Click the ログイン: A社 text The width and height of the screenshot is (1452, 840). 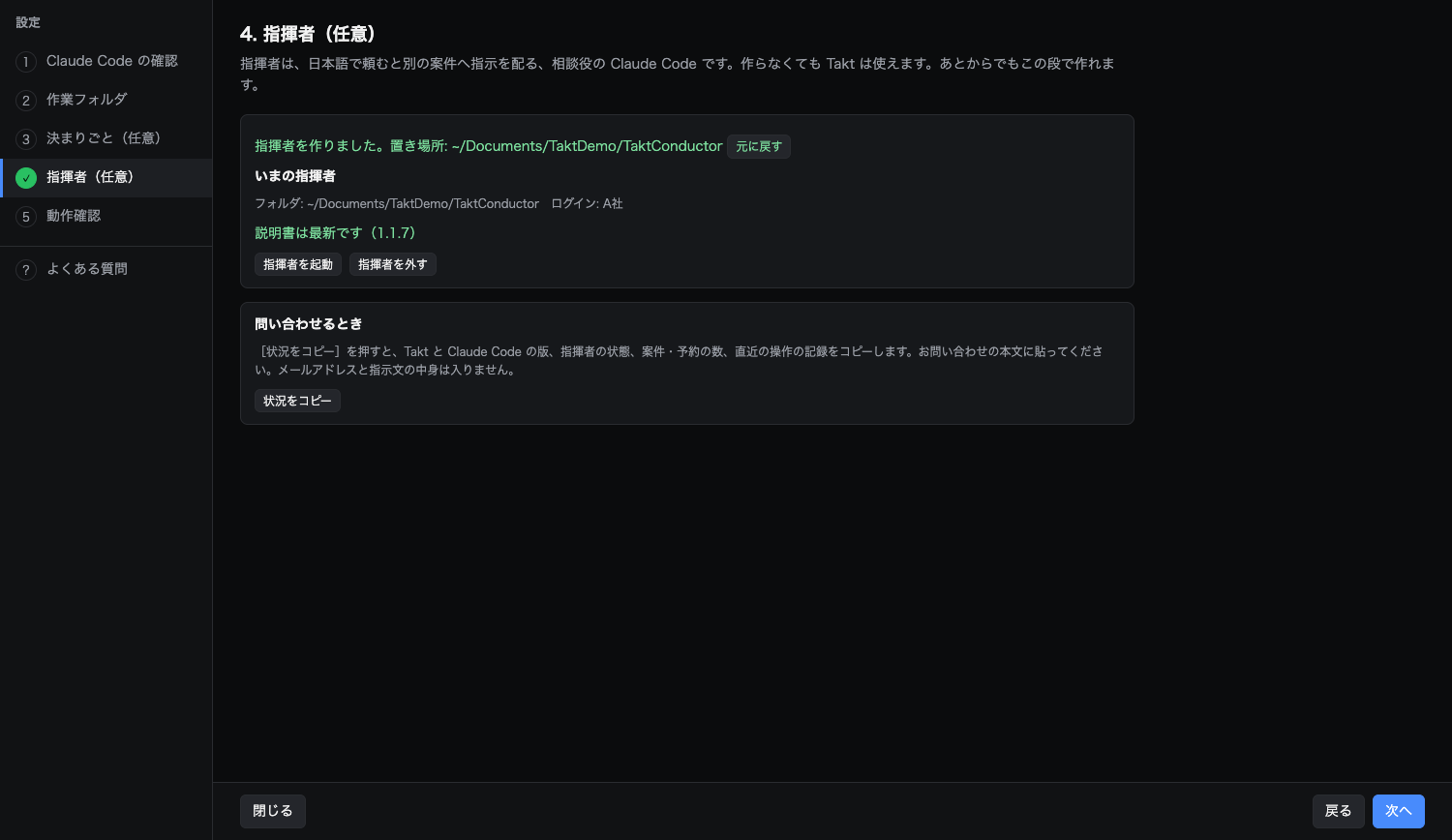tap(588, 204)
